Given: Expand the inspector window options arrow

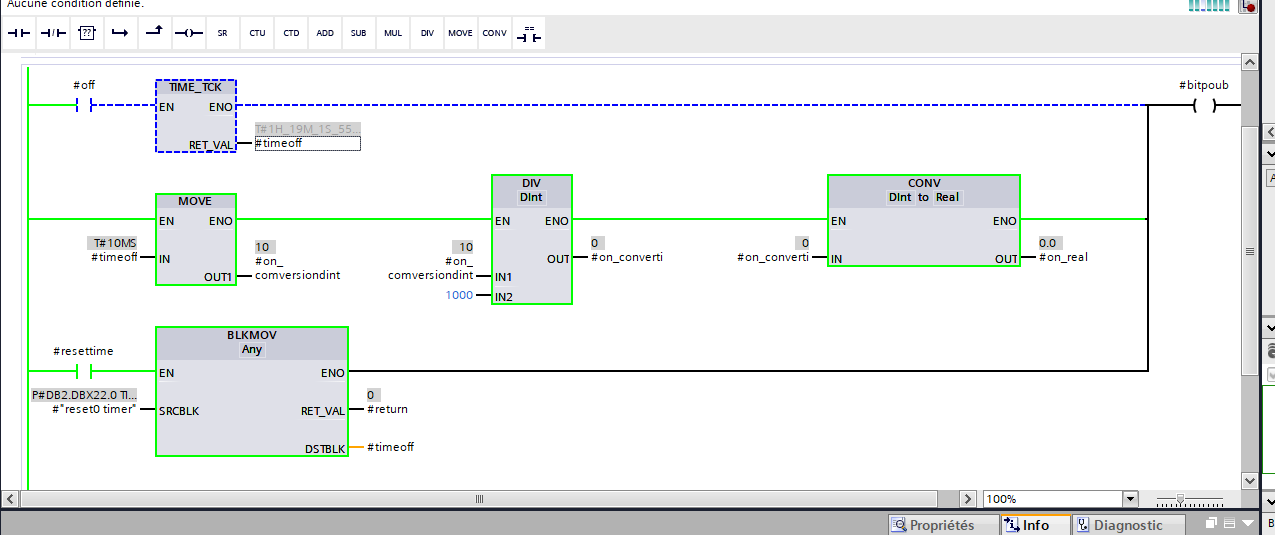Looking at the screenshot, I should click(1247, 524).
